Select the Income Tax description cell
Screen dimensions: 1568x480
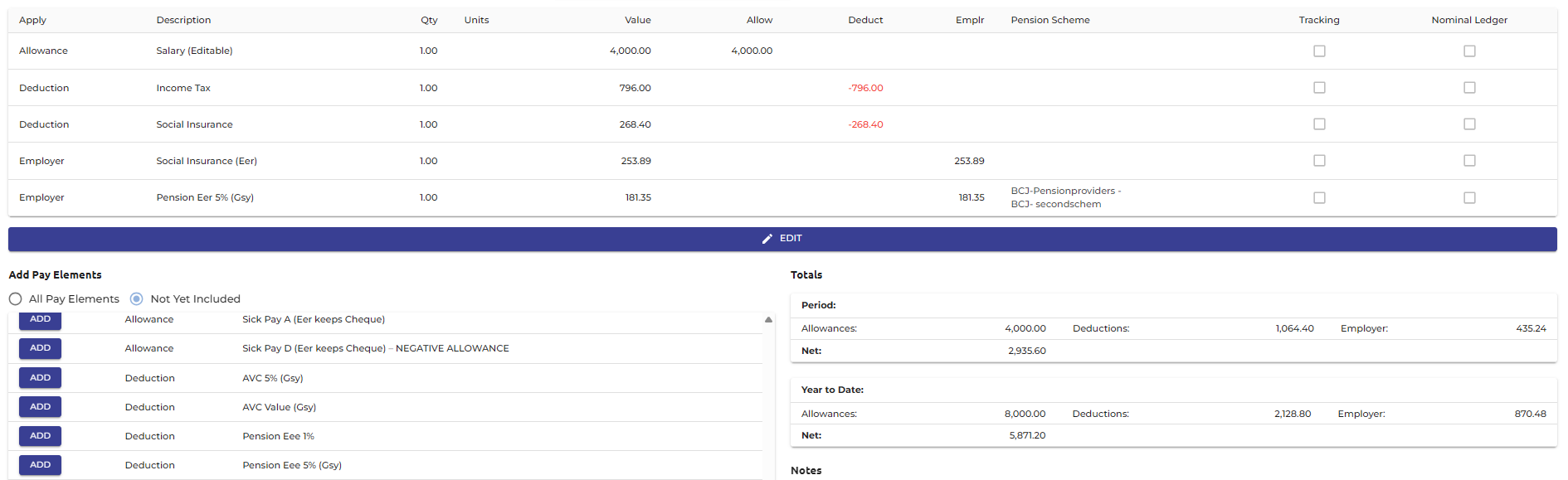coord(183,88)
